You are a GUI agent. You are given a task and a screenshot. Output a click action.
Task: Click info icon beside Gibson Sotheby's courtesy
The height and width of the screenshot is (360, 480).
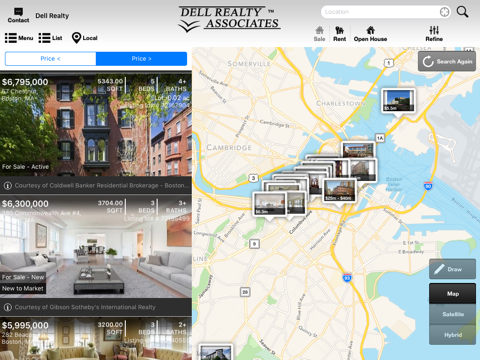point(8,307)
